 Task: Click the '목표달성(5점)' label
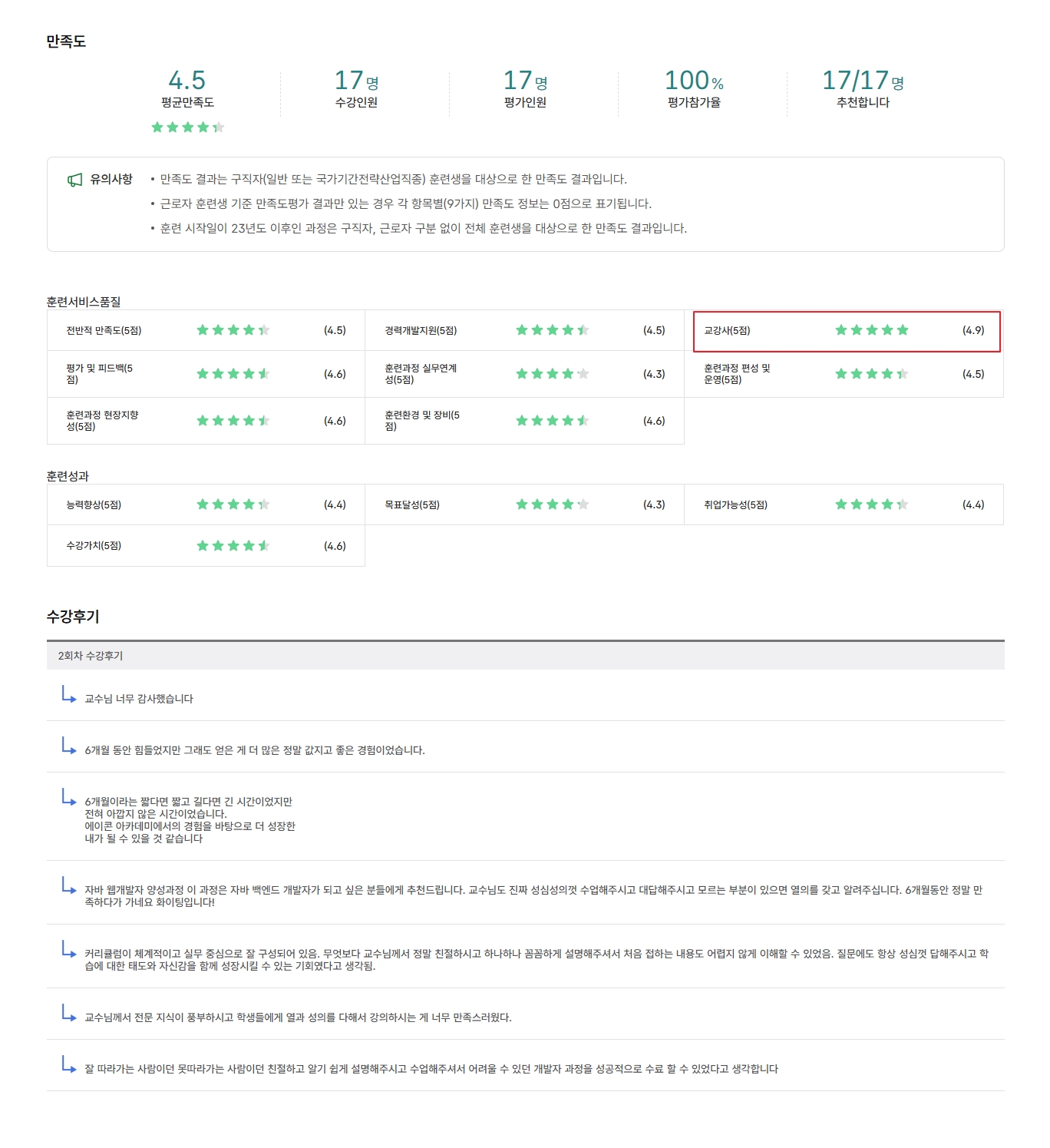tap(412, 505)
